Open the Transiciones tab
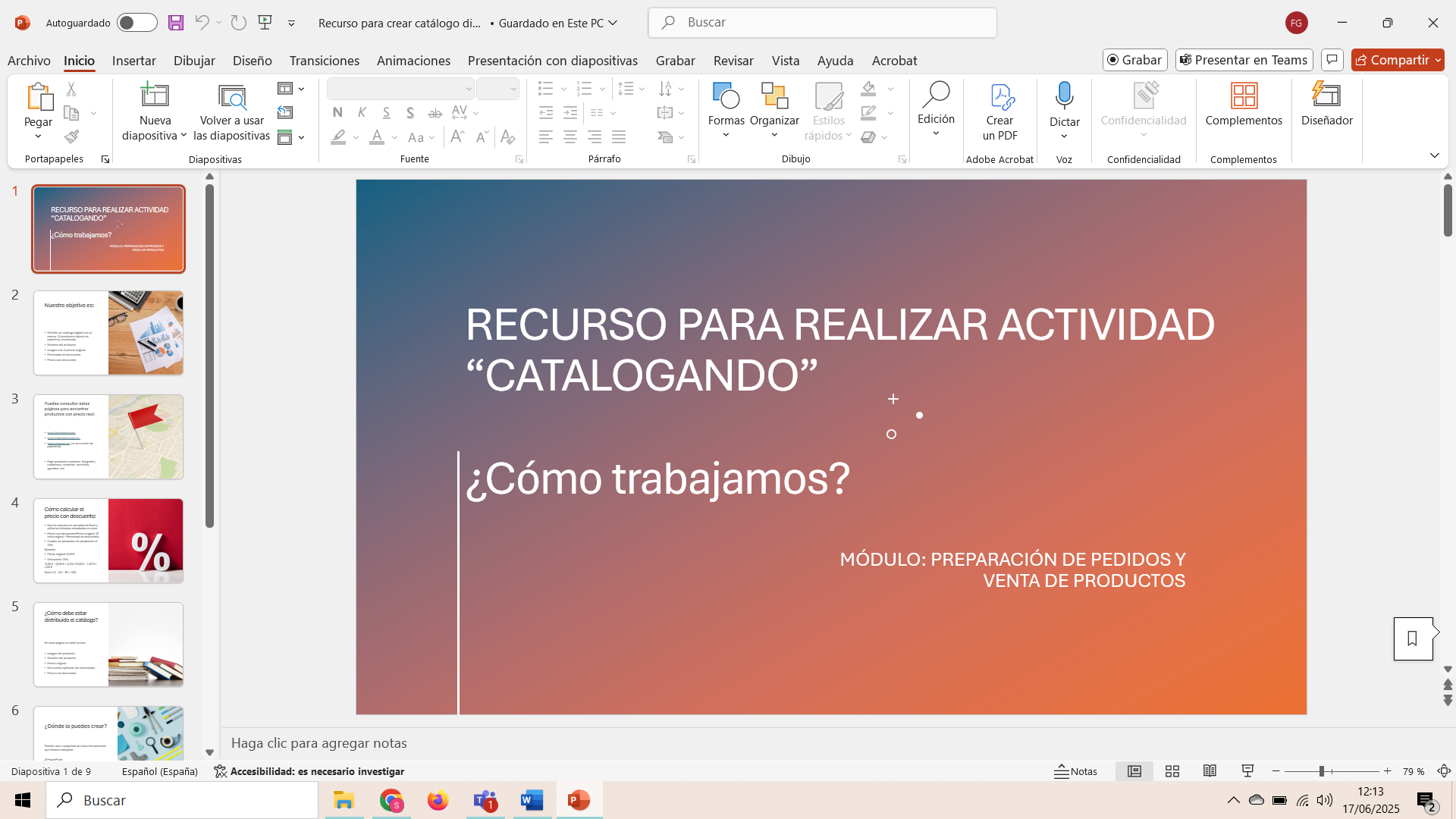 (x=324, y=61)
